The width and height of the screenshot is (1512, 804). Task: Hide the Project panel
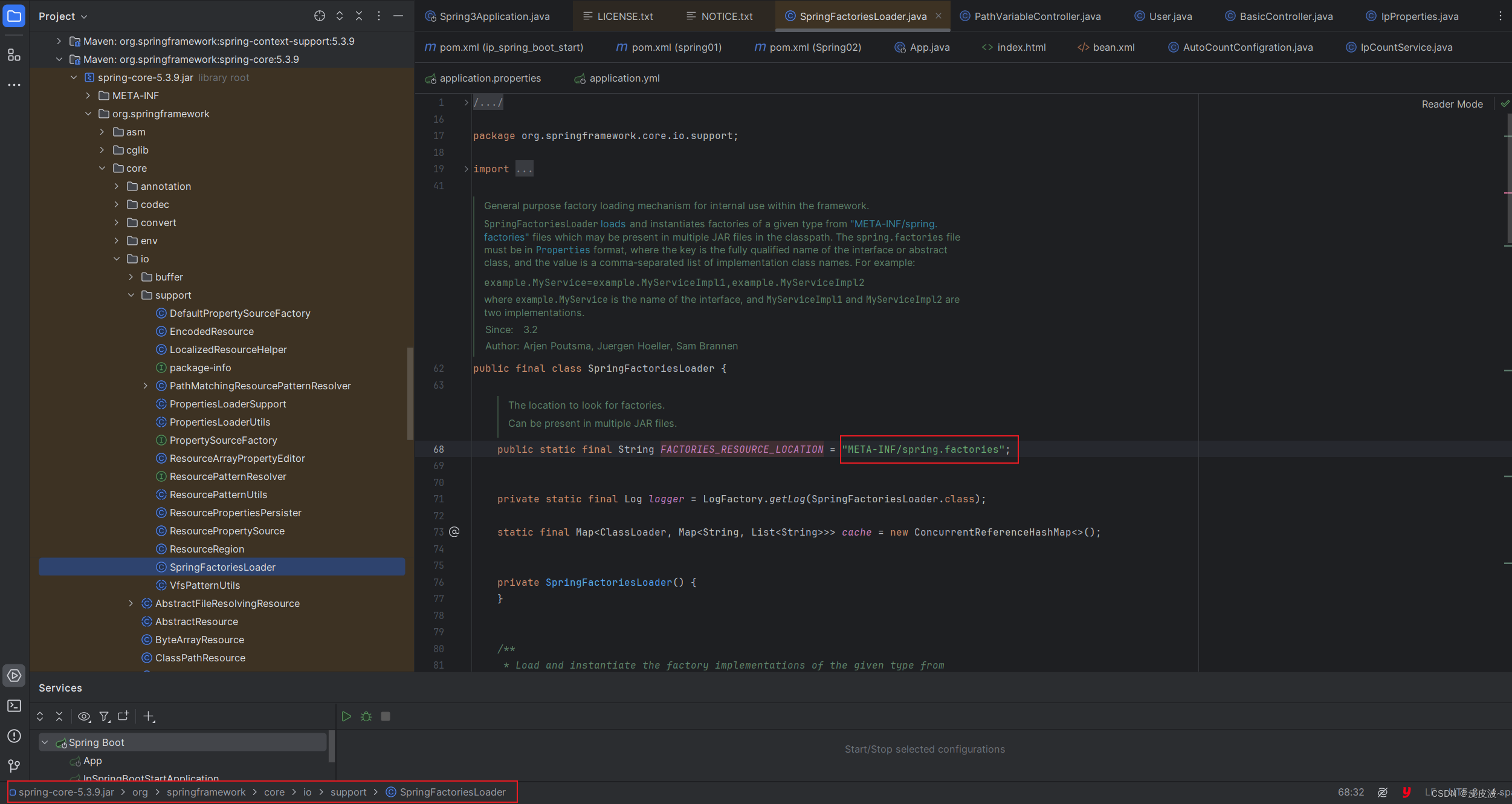[x=398, y=16]
